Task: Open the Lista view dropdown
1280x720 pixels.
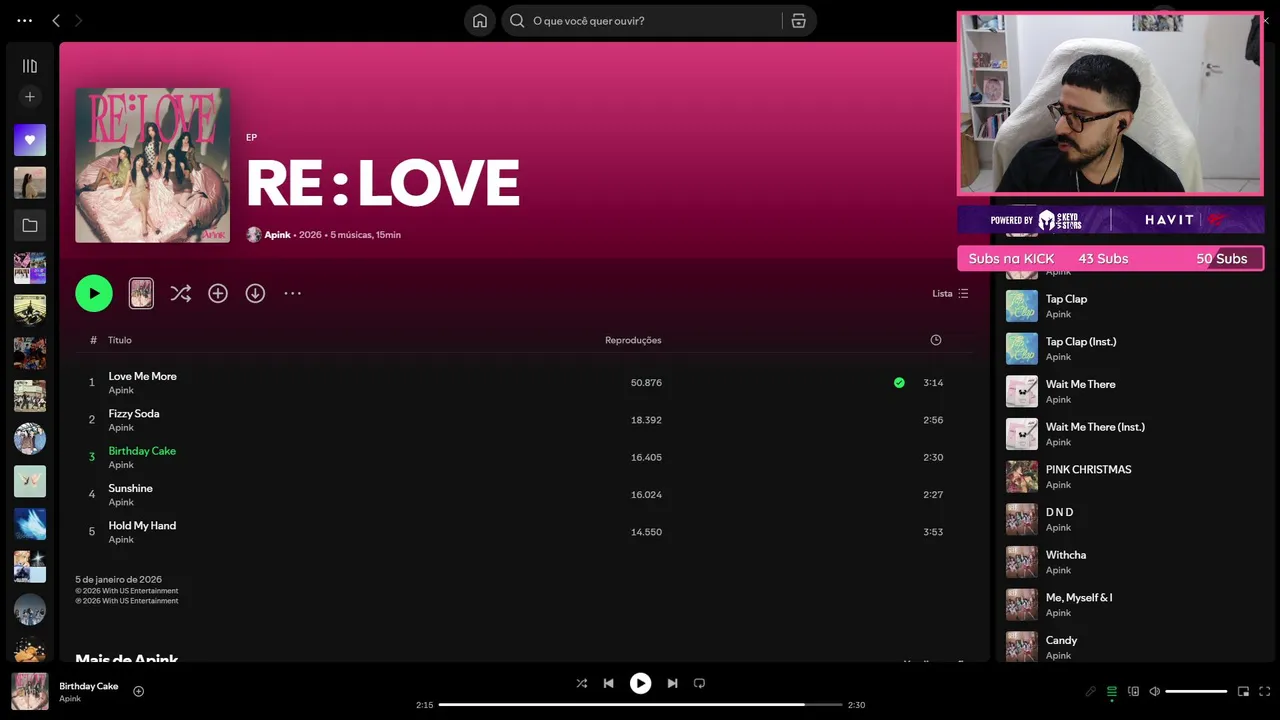Action: (x=950, y=293)
